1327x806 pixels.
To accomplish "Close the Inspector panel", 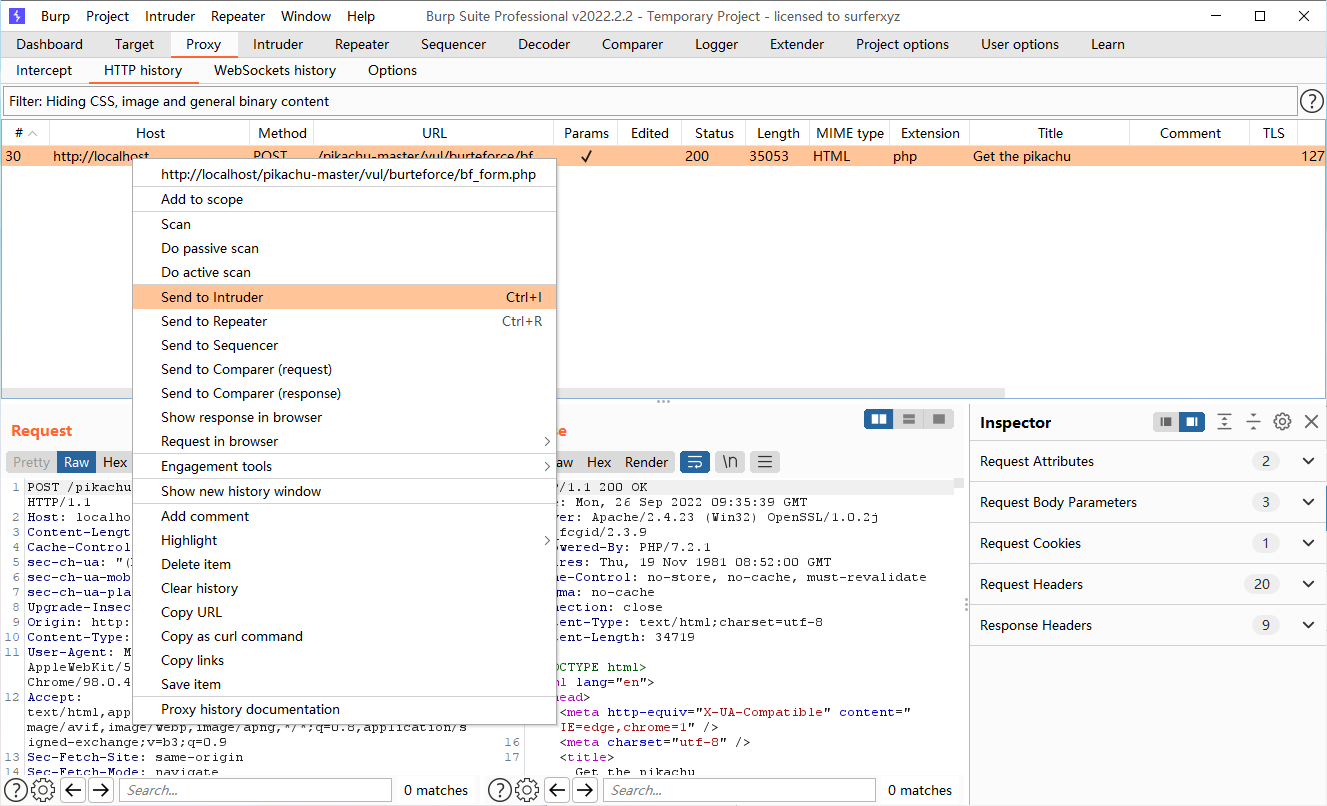I will click(x=1311, y=422).
